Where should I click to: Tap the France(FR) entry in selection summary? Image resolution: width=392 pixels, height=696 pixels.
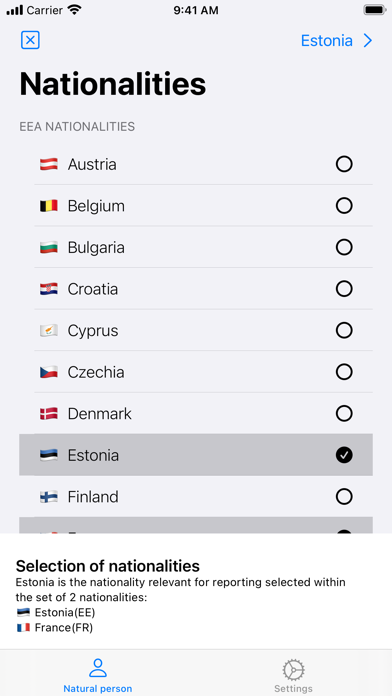point(55,628)
